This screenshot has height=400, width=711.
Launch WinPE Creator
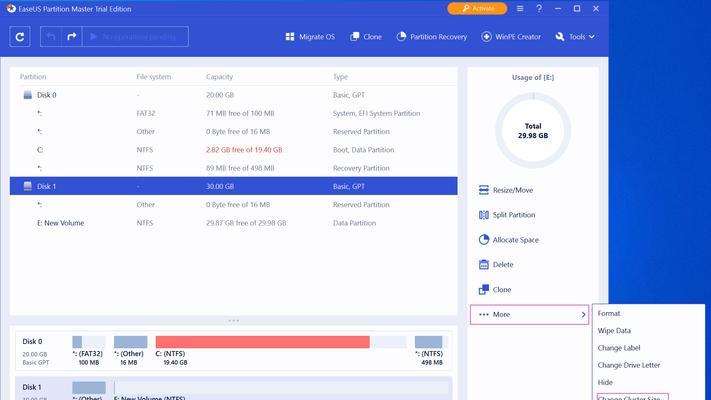511,37
